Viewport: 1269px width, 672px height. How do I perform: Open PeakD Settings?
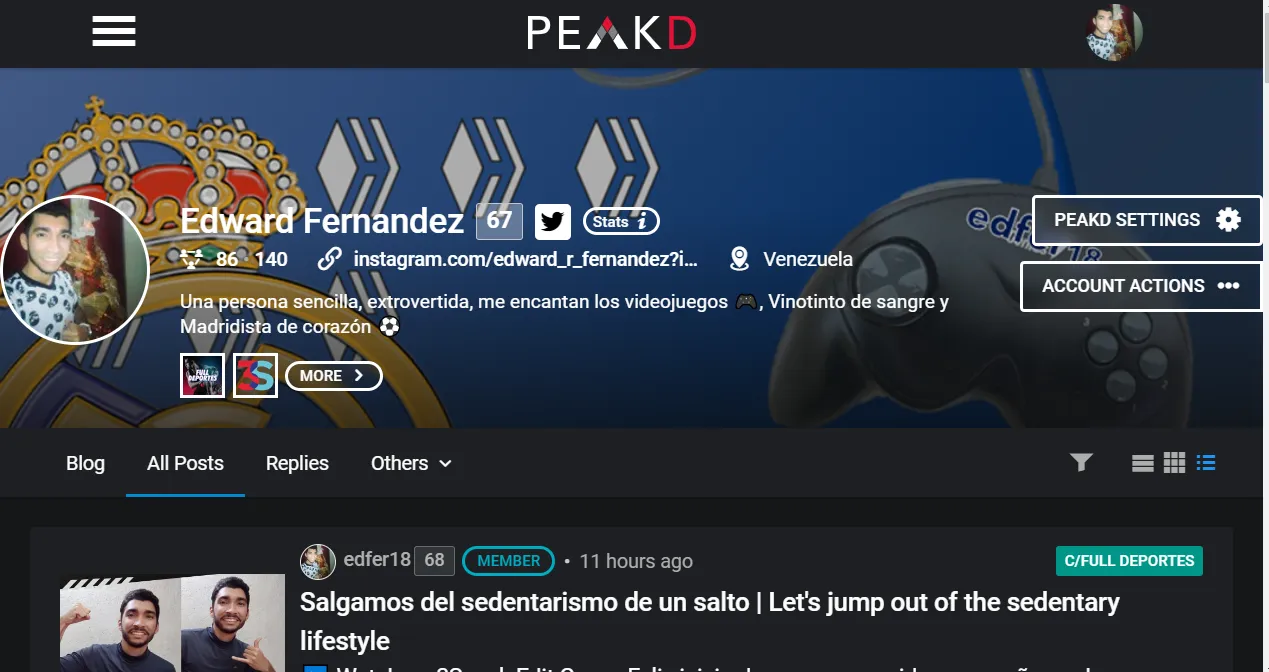1147,220
